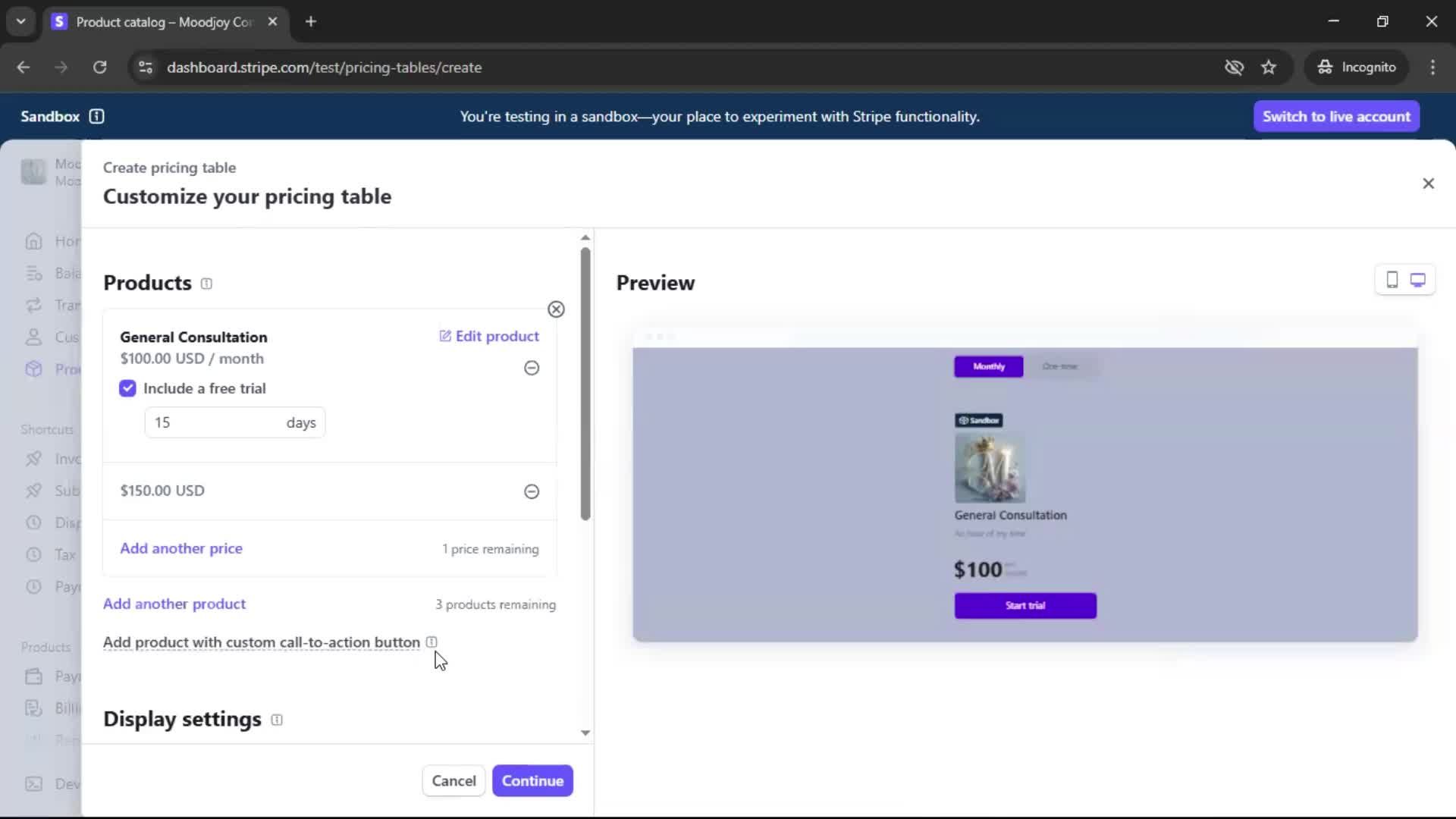Open the browser tab search dropdown
The width and height of the screenshot is (1456, 819).
[x=20, y=21]
